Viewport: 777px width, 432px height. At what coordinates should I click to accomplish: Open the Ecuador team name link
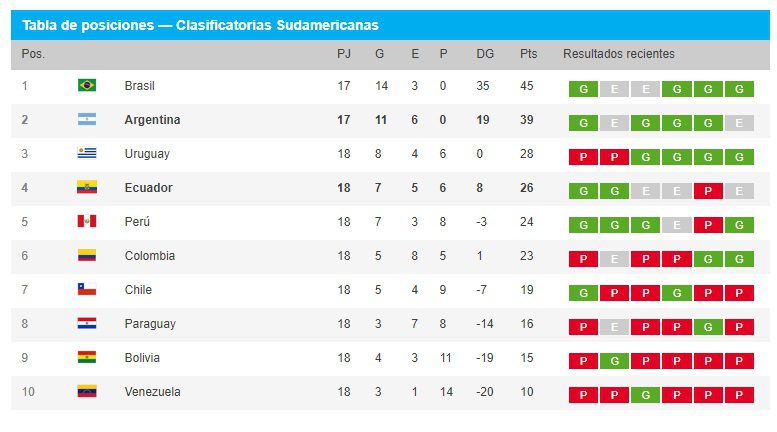148,188
